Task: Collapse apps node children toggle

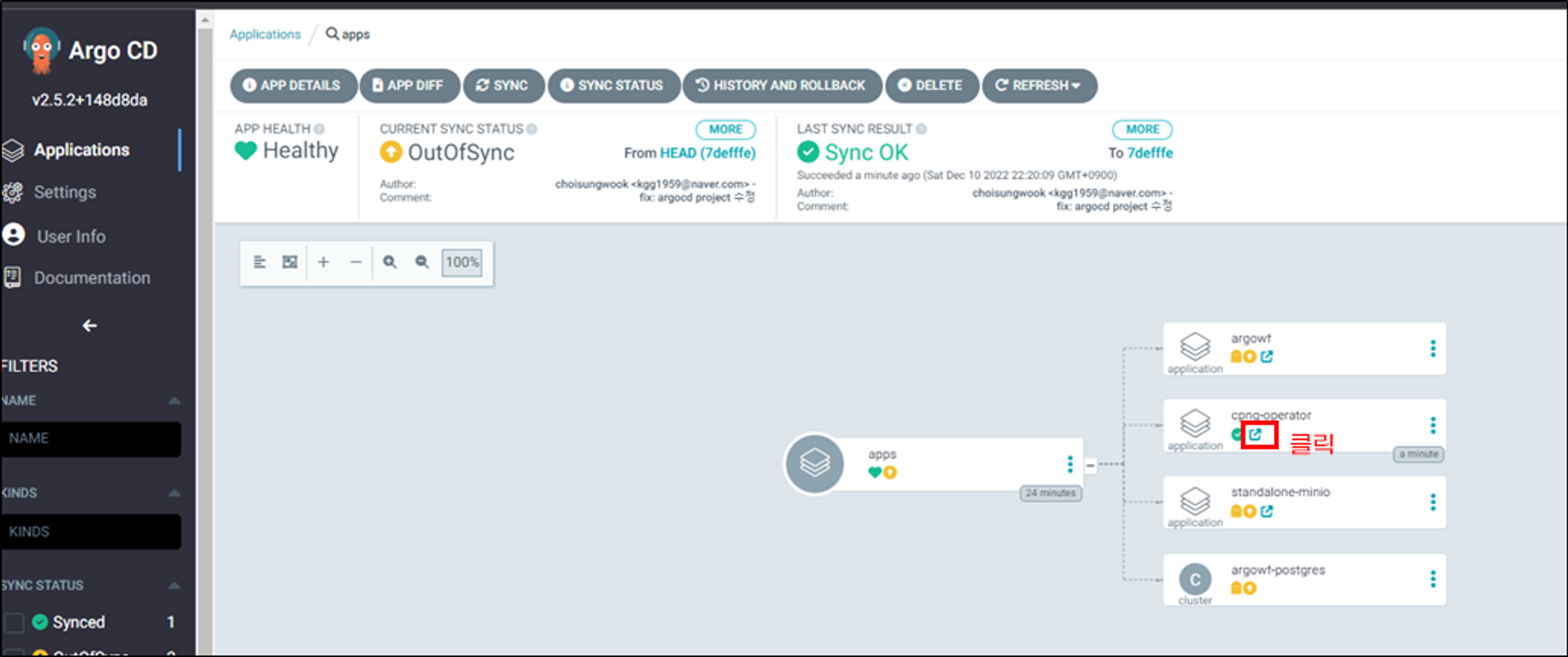Action: pyautogui.click(x=1090, y=465)
